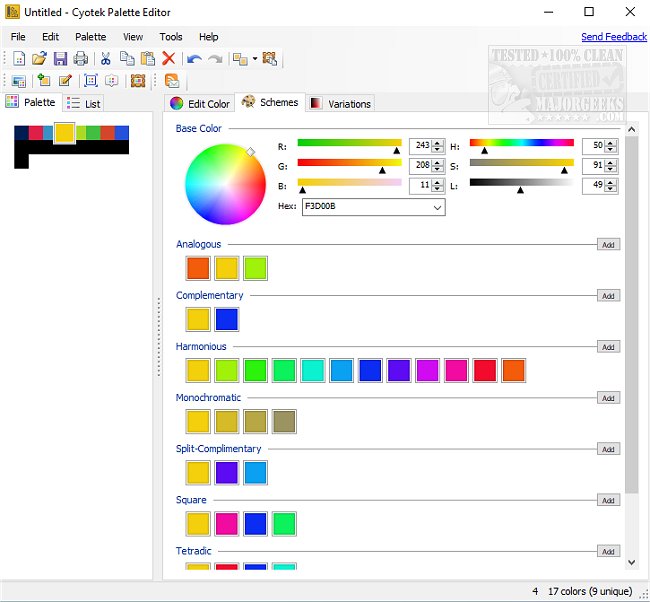Image resolution: width=650 pixels, height=602 pixels.
Task: Switch to the Variations tab
Action: pos(340,103)
